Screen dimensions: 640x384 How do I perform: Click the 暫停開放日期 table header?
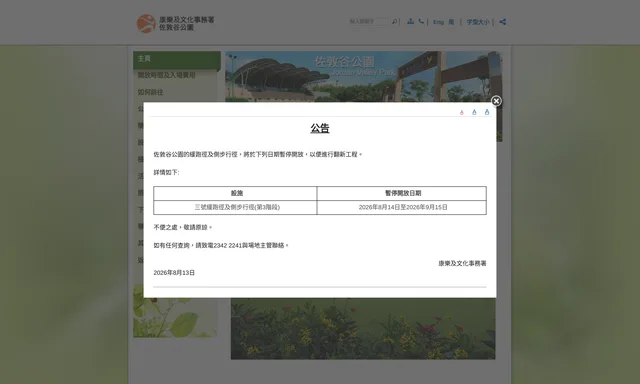pos(402,193)
